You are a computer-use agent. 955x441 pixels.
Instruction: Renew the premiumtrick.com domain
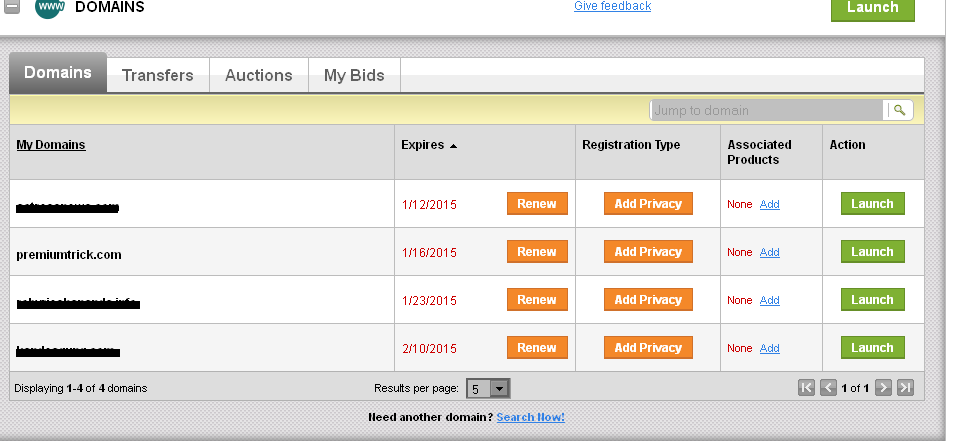click(537, 252)
